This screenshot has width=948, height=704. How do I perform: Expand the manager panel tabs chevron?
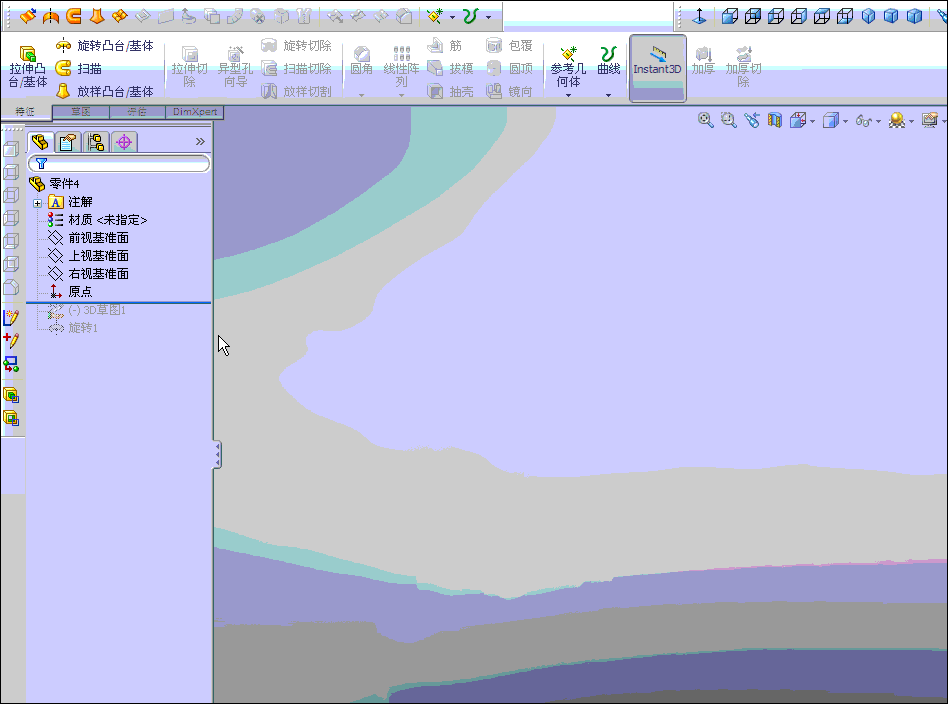200,142
